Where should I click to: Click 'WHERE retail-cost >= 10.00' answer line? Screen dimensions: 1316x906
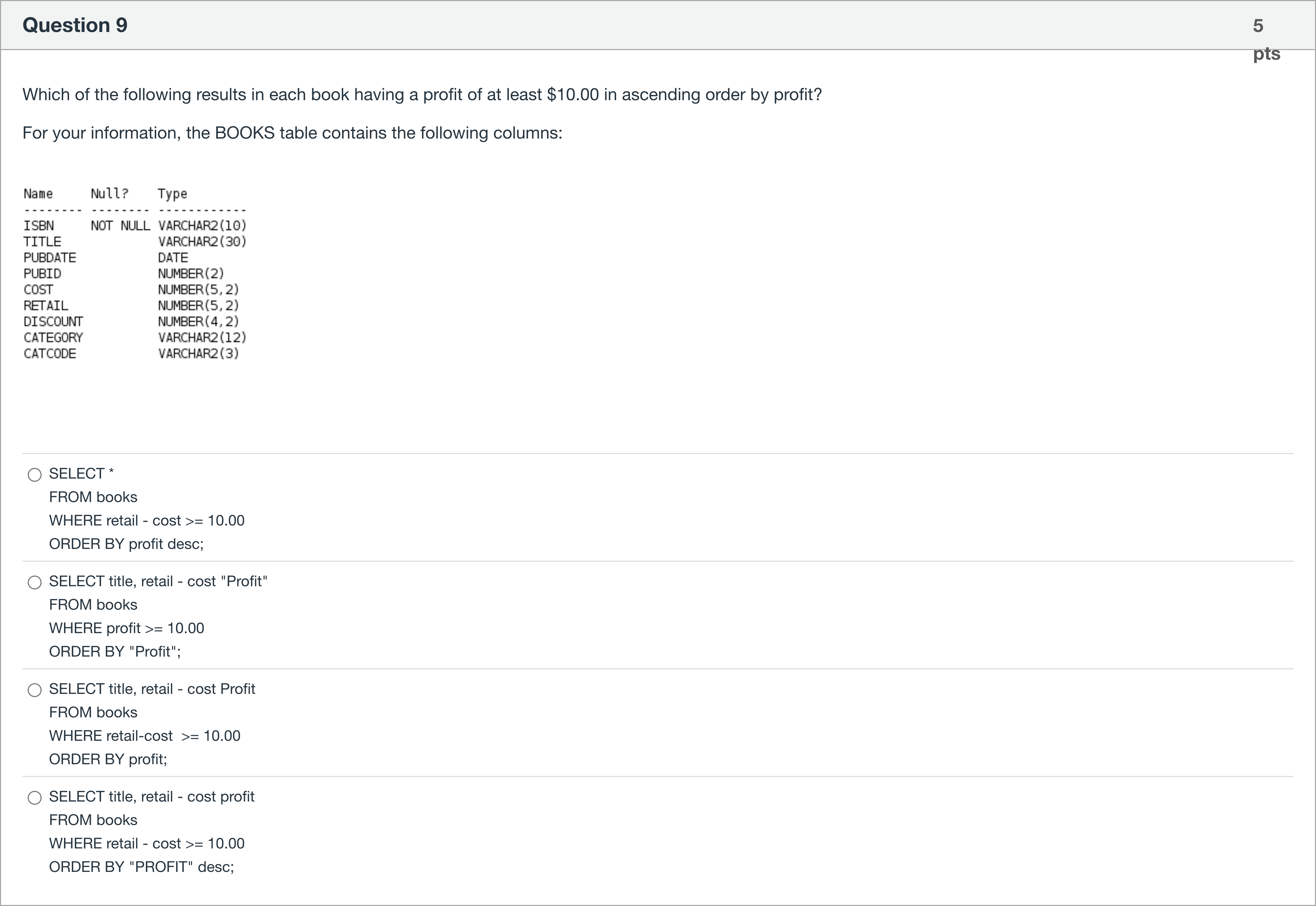144,736
